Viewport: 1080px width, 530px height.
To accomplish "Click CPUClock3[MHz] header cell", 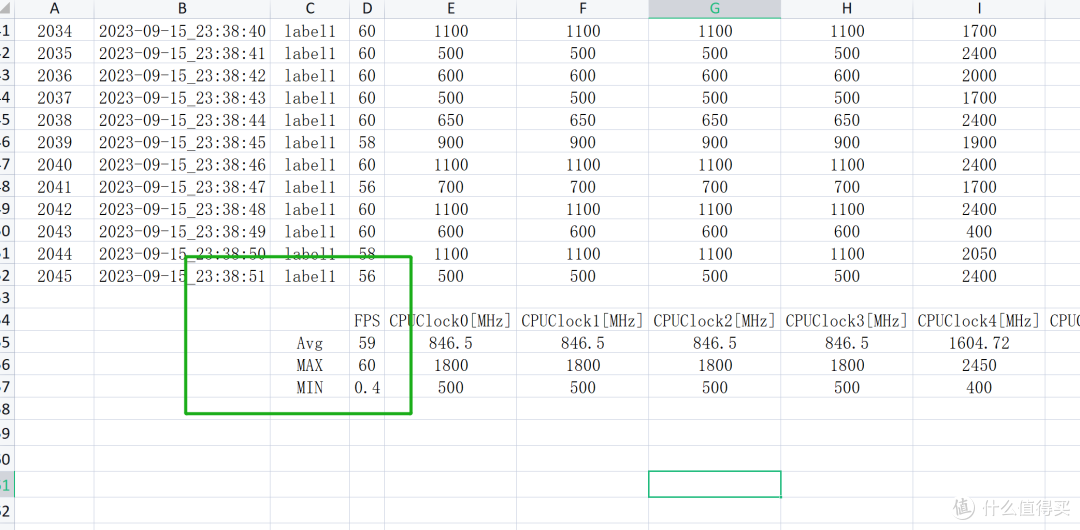I will (847, 320).
